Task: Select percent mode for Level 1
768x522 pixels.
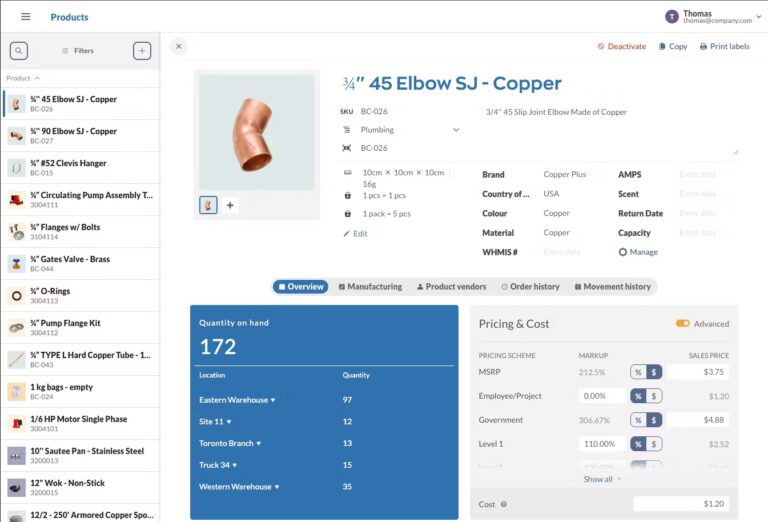Action: tap(638, 444)
